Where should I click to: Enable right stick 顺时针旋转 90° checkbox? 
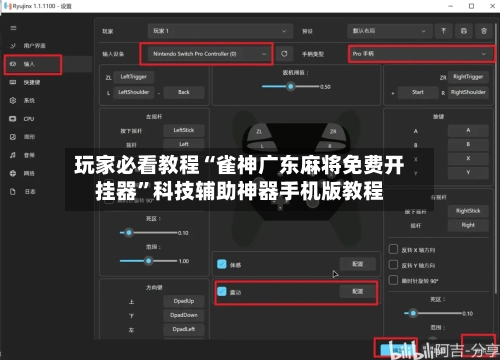click(x=393, y=280)
